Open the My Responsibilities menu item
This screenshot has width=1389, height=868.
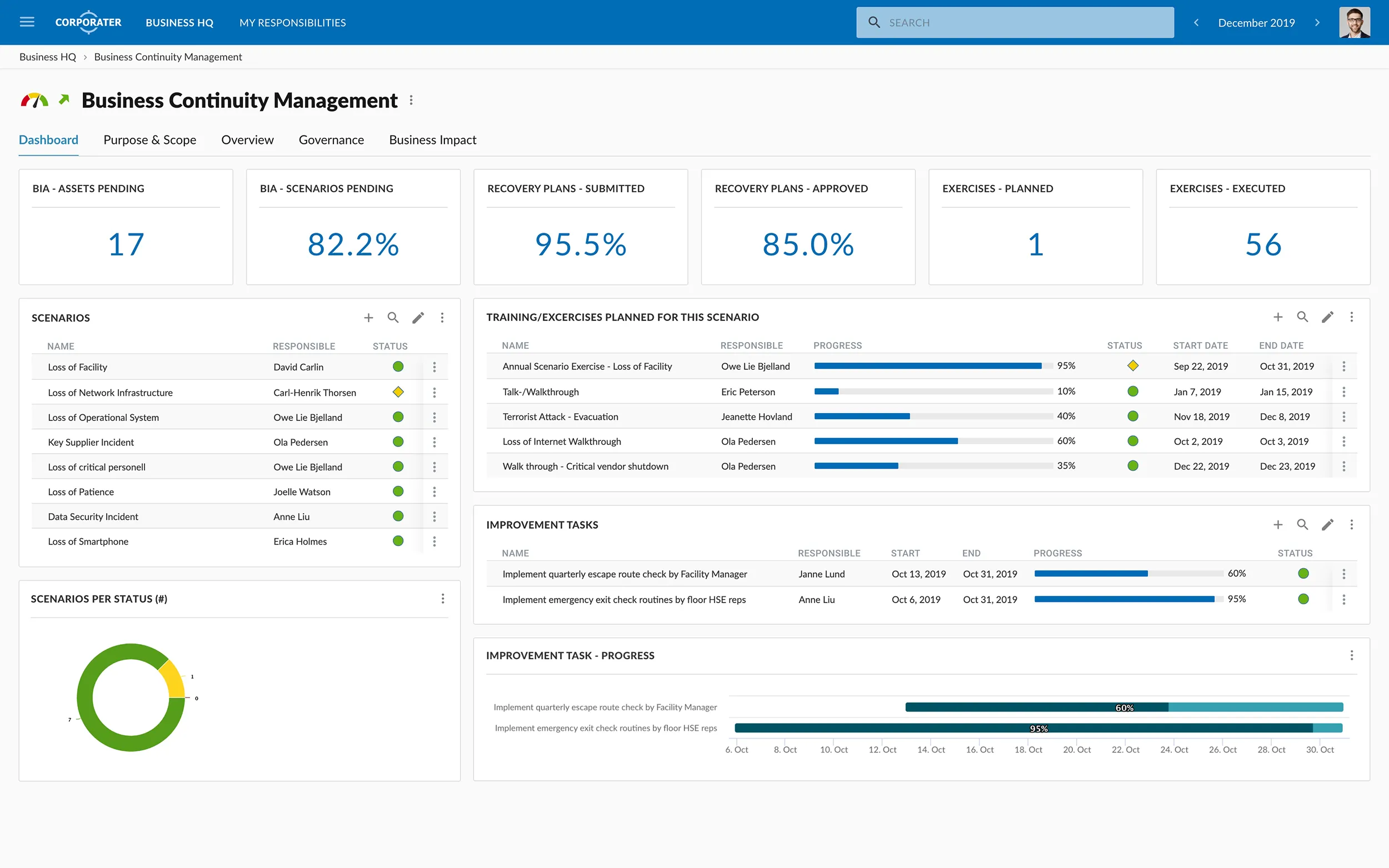pos(292,23)
